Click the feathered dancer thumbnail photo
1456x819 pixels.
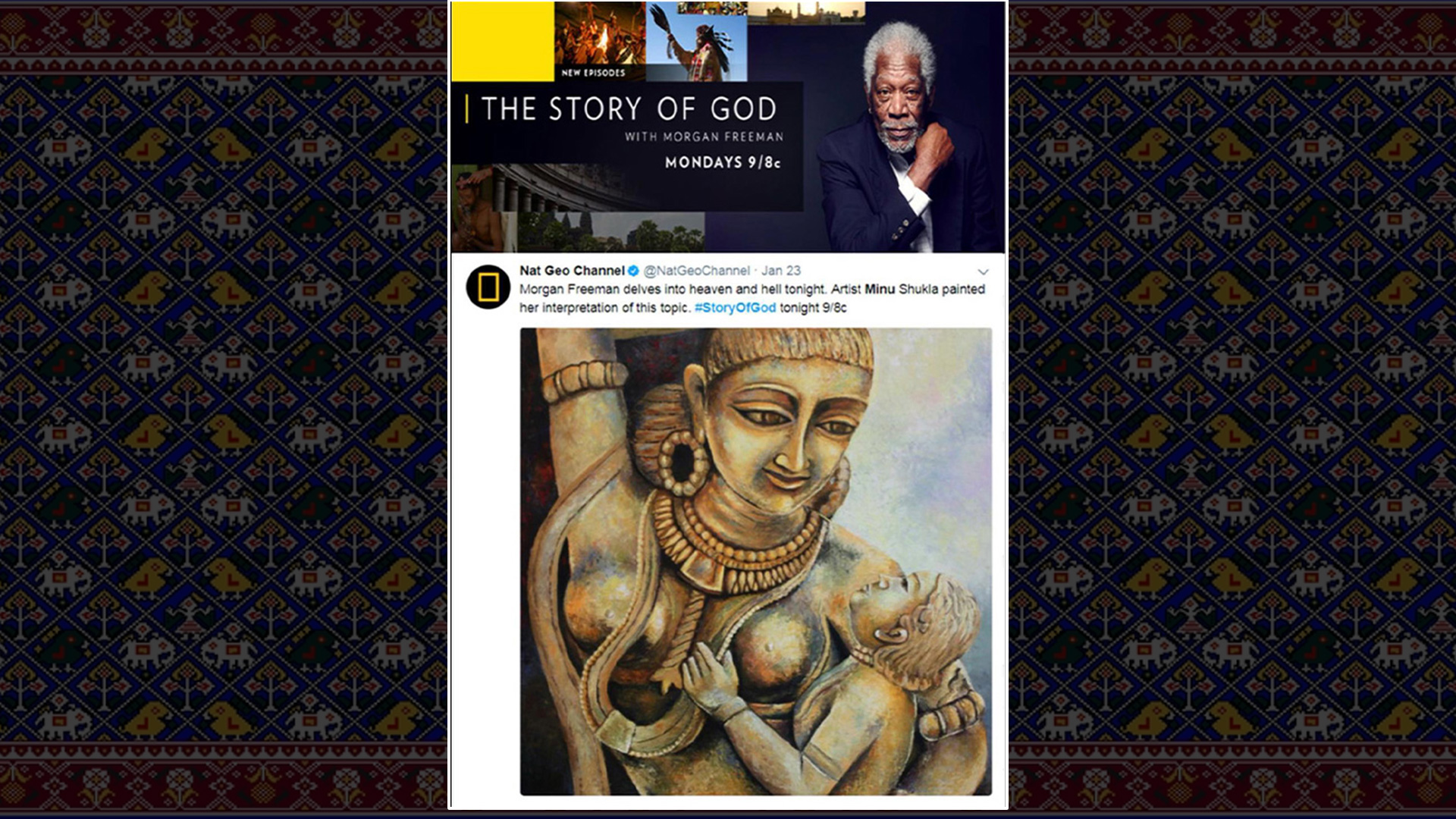point(696,42)
